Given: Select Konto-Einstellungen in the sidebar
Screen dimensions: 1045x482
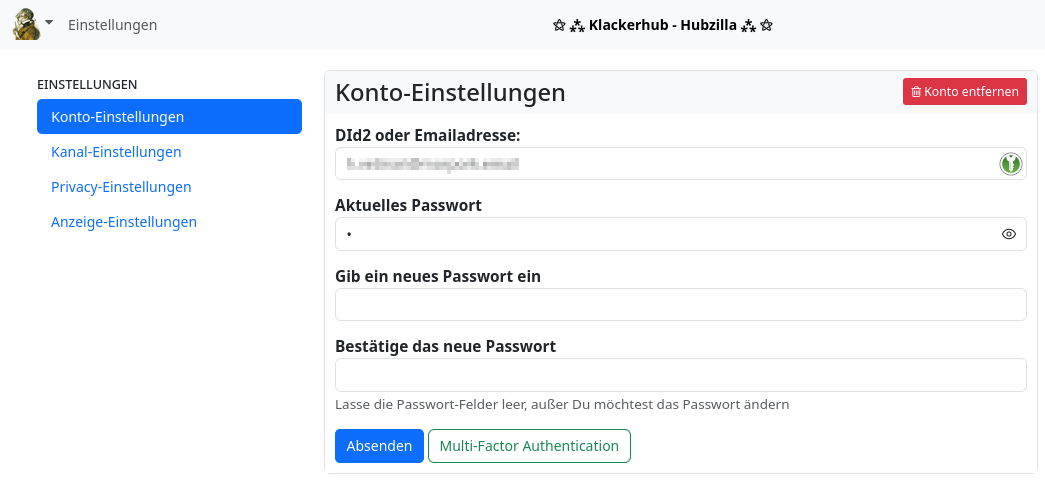Looking at the screenshot, I should pyautogui.click(x=169, y=117).
